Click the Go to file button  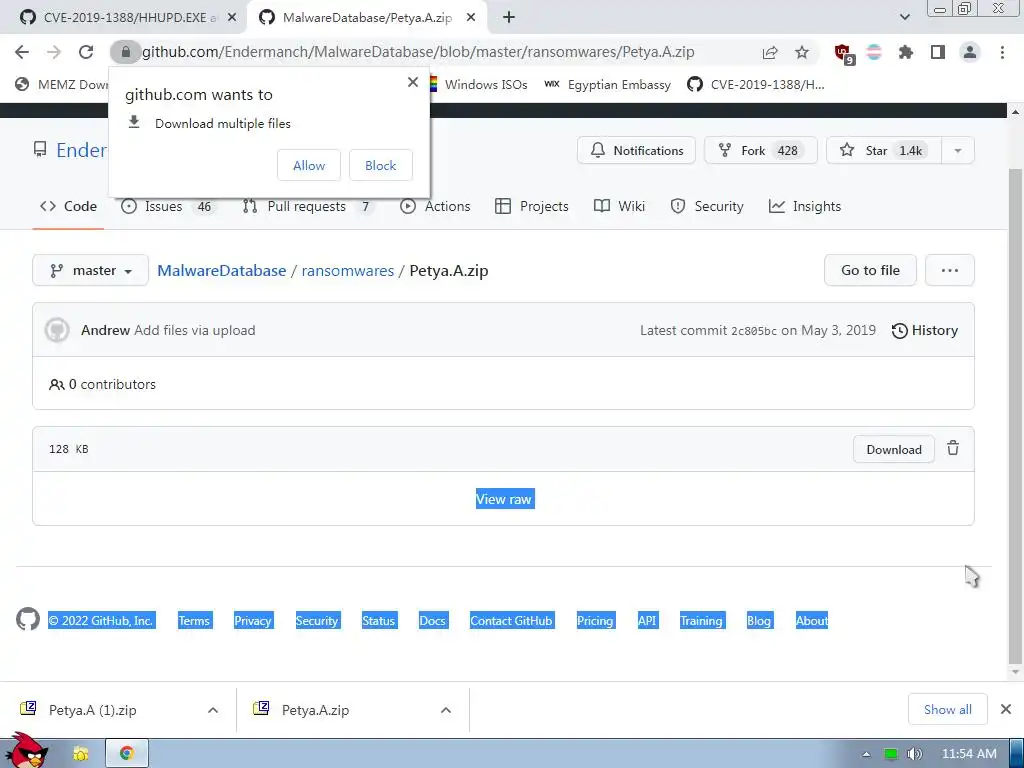tap(870, 270)
